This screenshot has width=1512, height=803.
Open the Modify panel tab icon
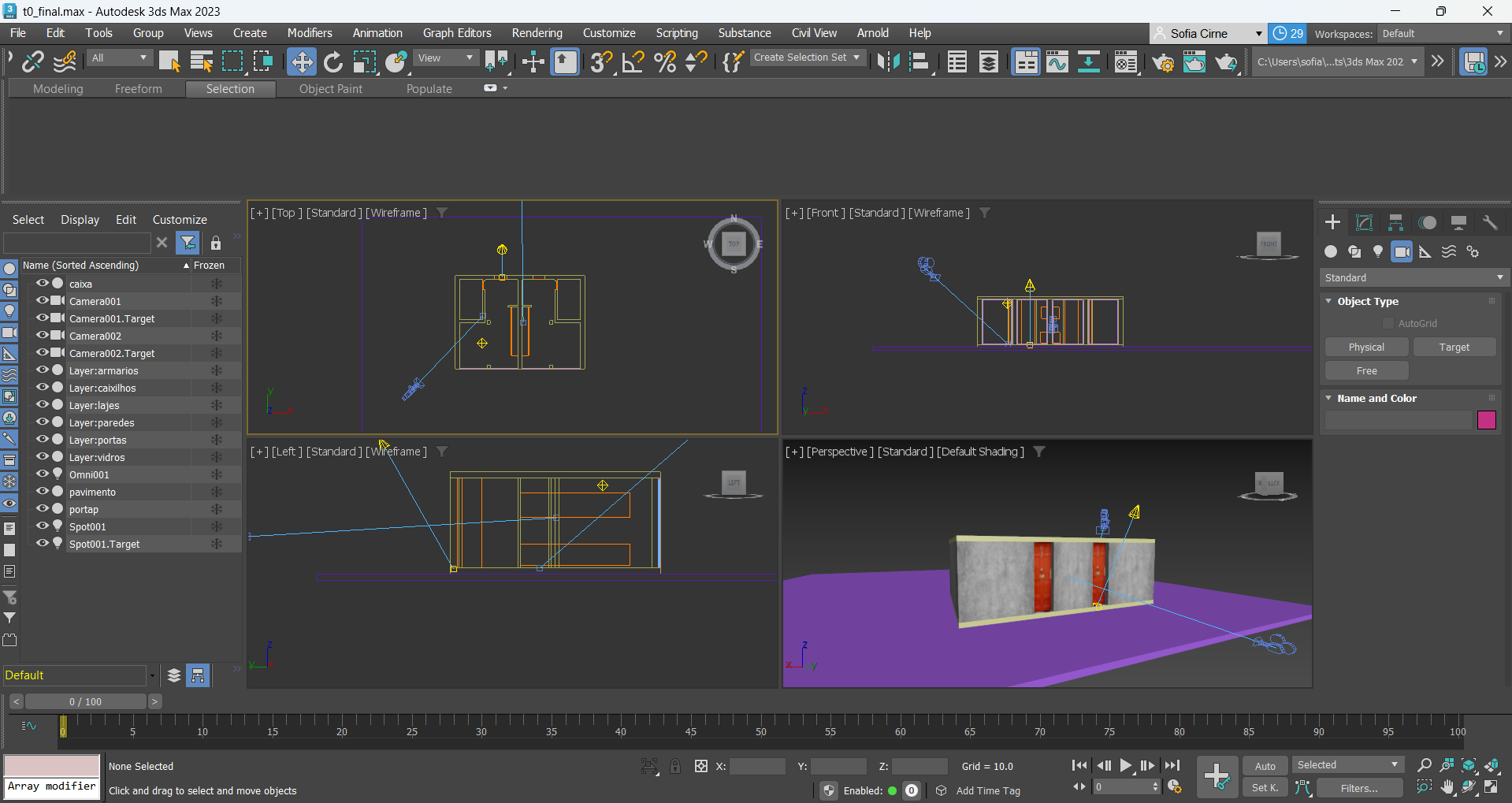(x=1364, y=222)
